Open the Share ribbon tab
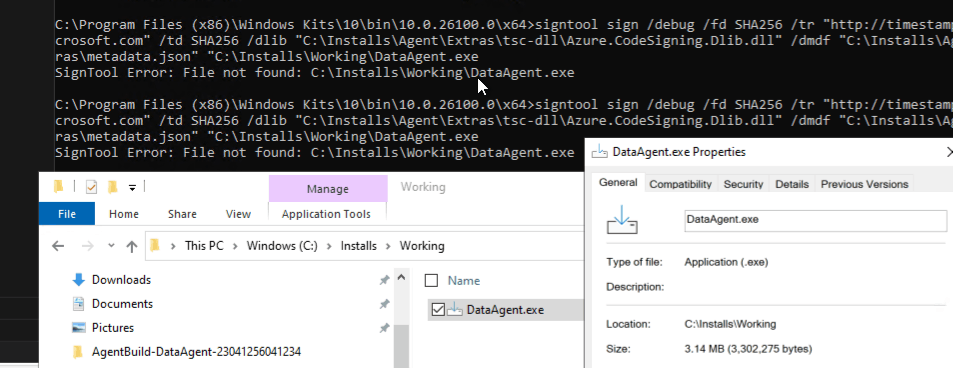Screen dimensions: 953x368 coord(182,214)
